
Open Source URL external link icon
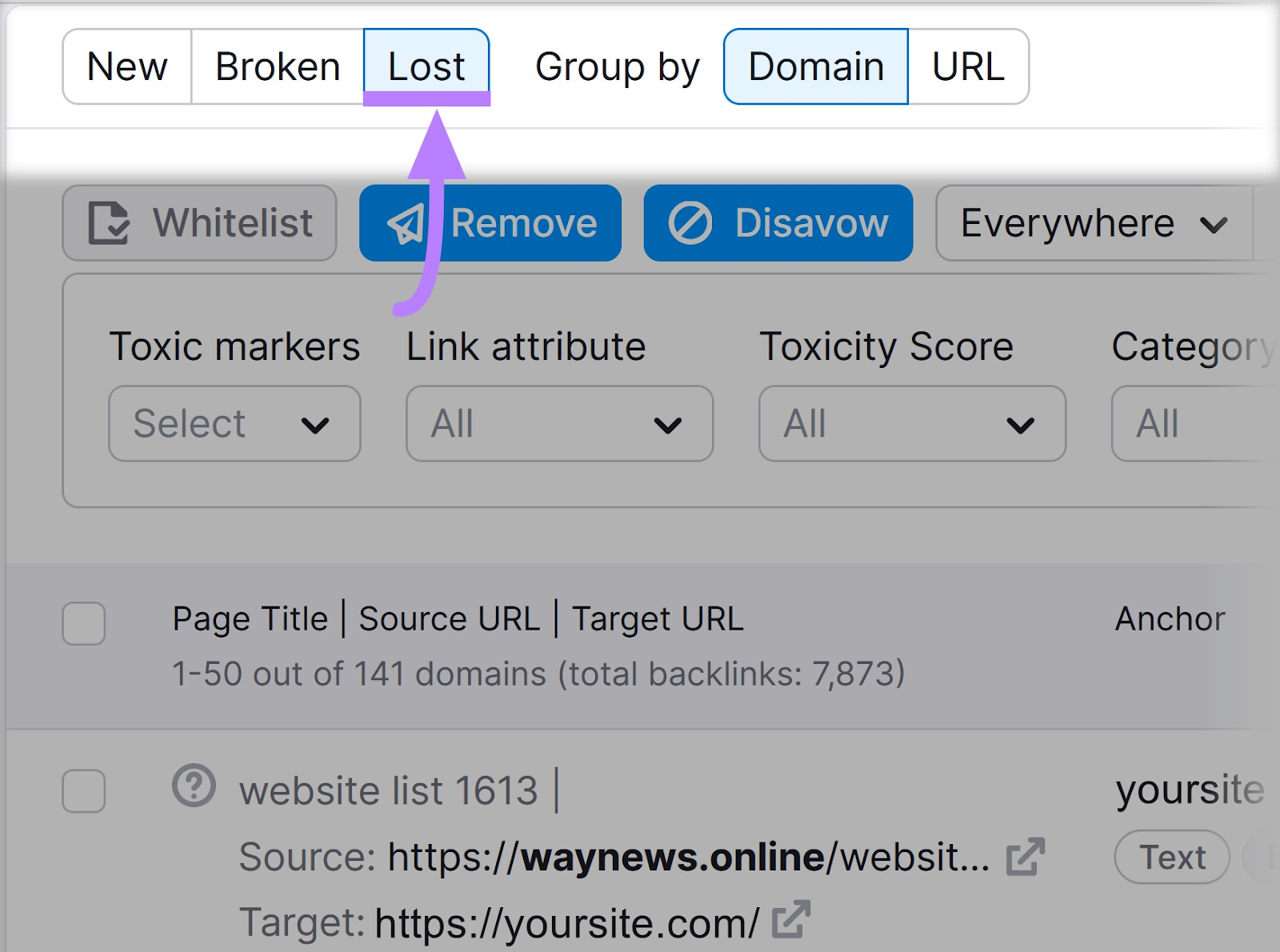1026,857
